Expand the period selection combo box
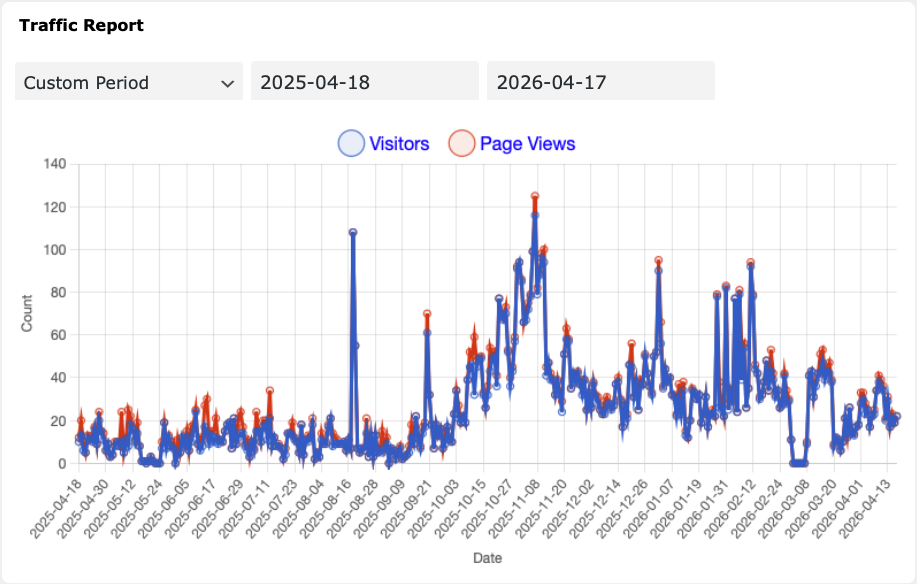Viewport: 917px width, 584px height. [x=128, y=81]
